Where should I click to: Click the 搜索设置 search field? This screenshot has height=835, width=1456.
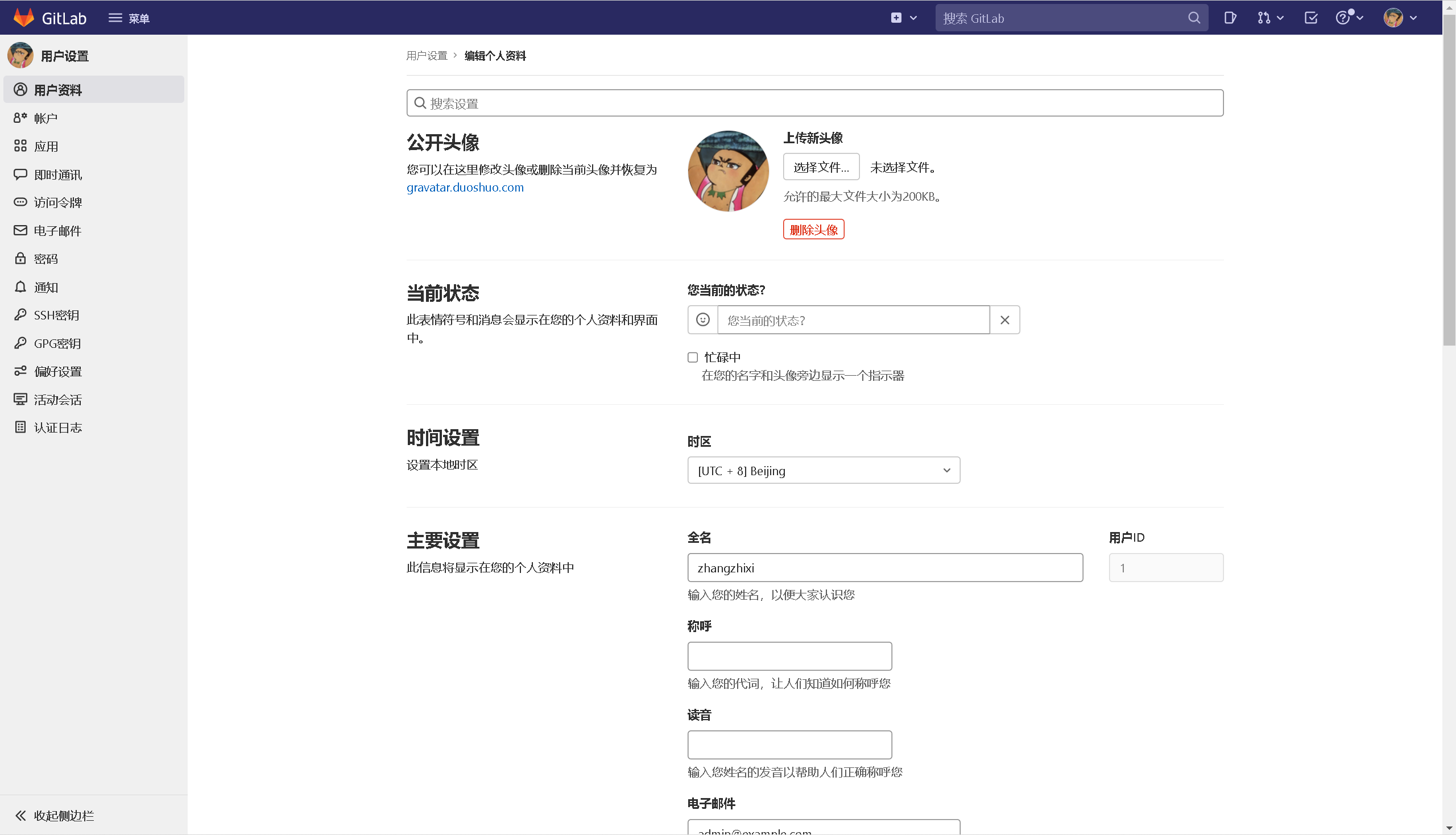click(814, 103)
